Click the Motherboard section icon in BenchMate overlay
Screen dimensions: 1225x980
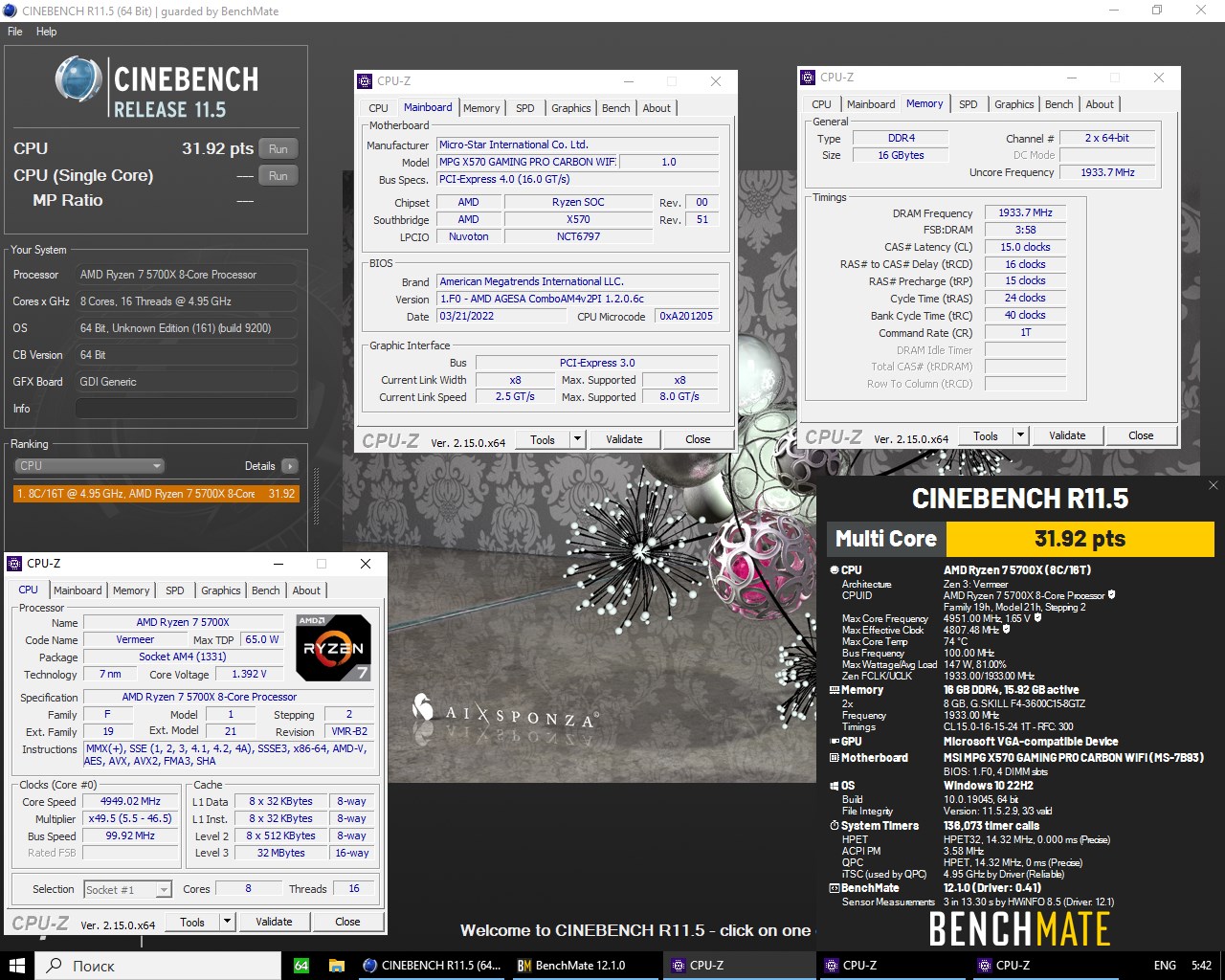click(834, 758)
